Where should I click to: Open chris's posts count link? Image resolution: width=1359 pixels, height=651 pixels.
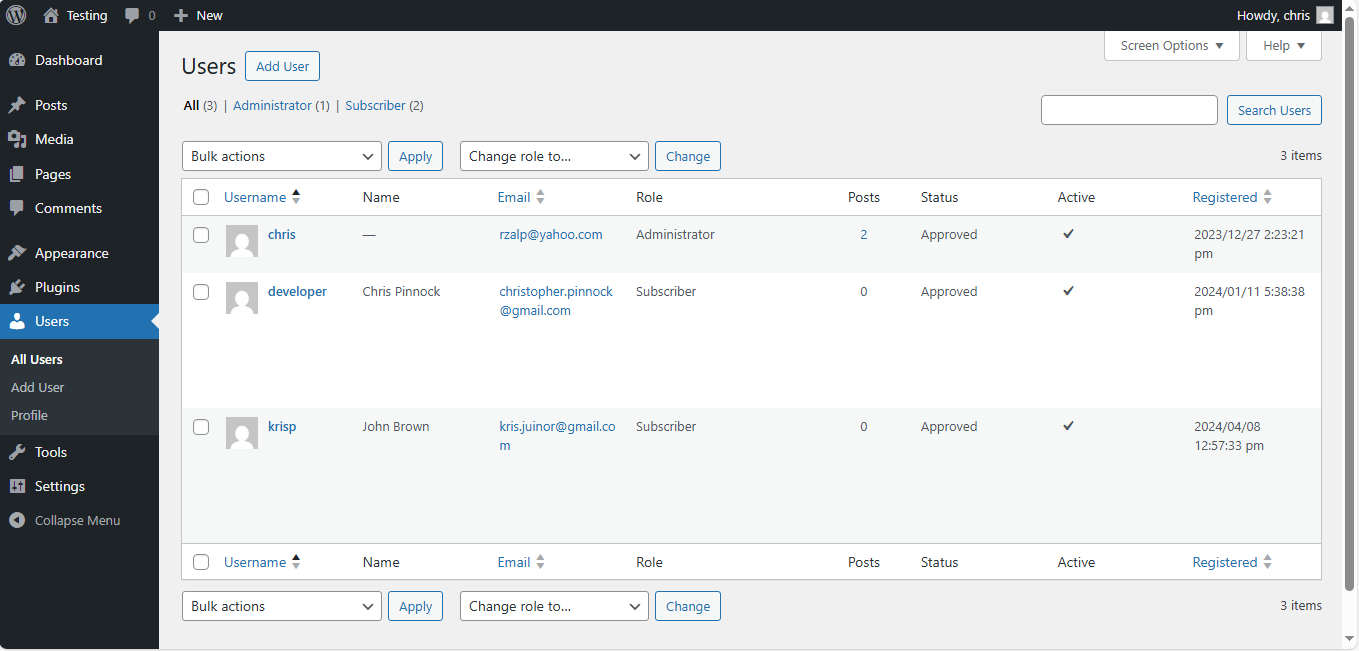tap(863, 234)
